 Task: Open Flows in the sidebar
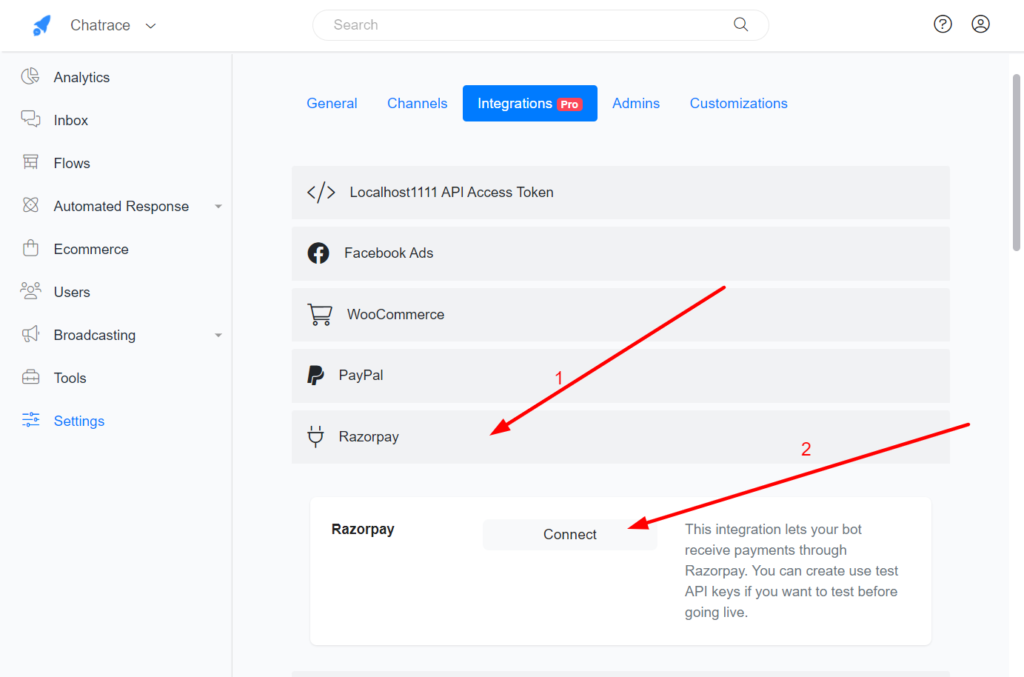[x=72, y=163]
